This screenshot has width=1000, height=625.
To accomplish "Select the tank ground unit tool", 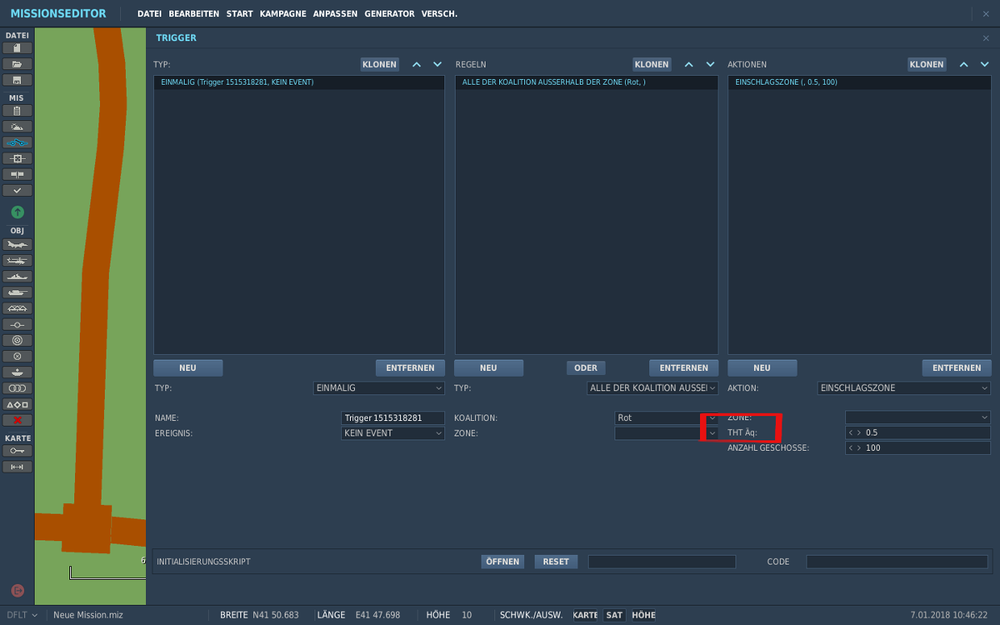I will coord(17,293).
